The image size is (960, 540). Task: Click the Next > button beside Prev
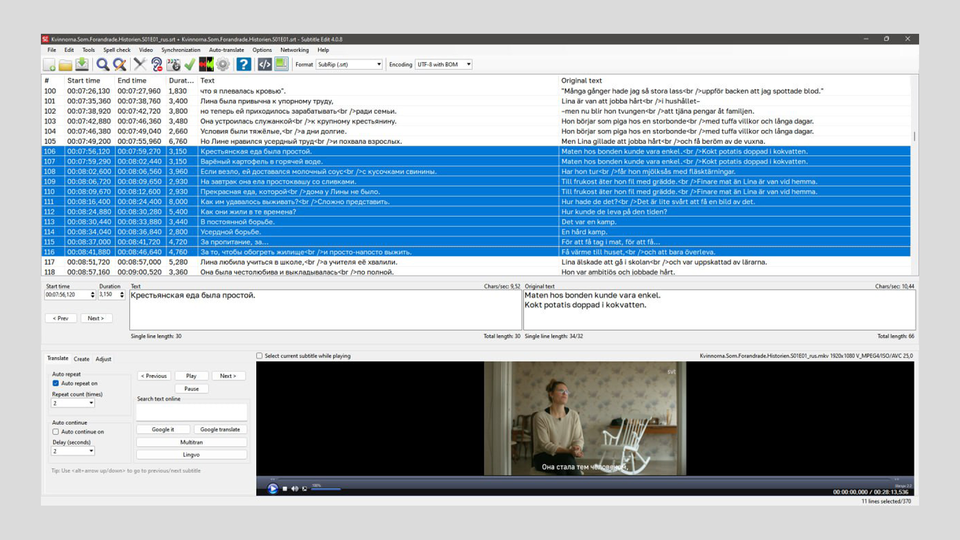[x=96, y=318]
